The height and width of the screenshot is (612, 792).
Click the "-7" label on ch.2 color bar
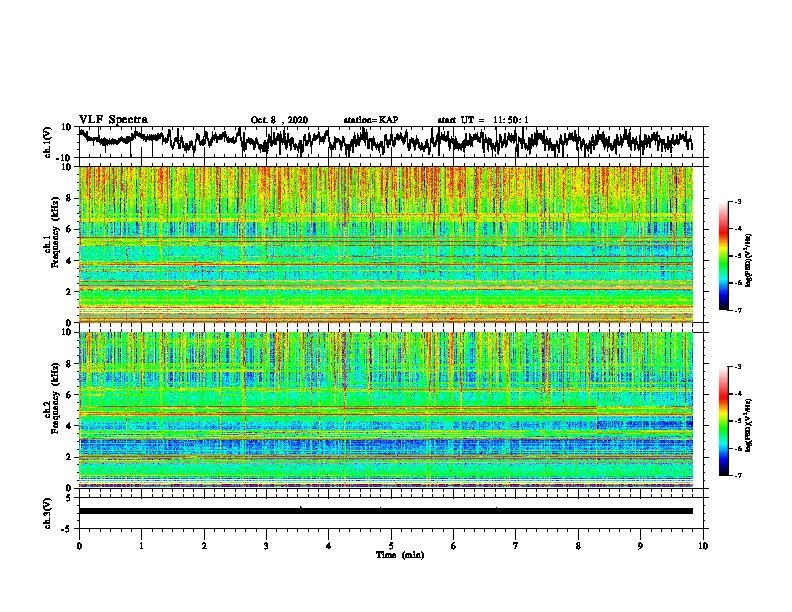coord(737,475)
